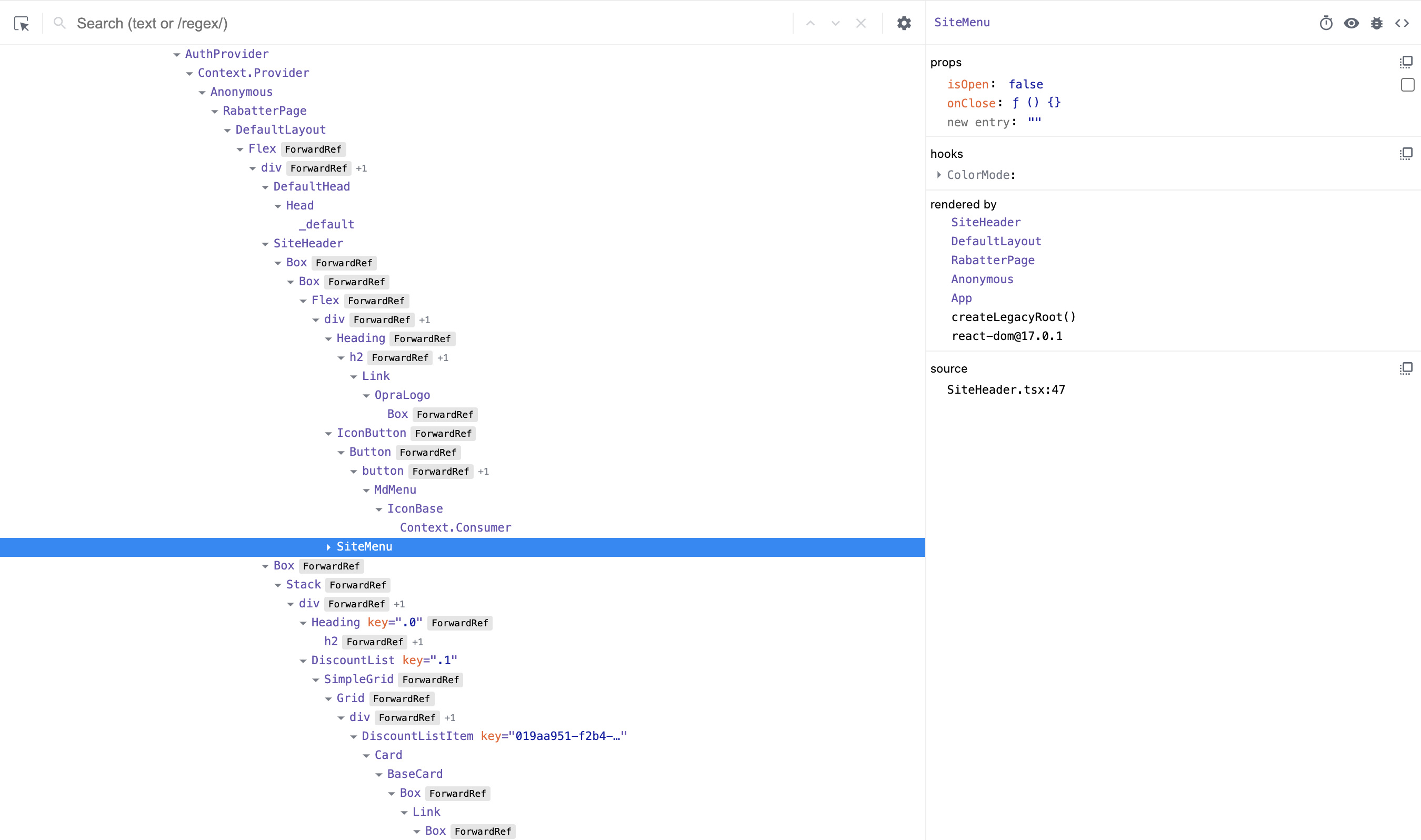Screen dimensions: 1421x840
Task: Click the isOpen false value
Action: [x=1025, y=84]
